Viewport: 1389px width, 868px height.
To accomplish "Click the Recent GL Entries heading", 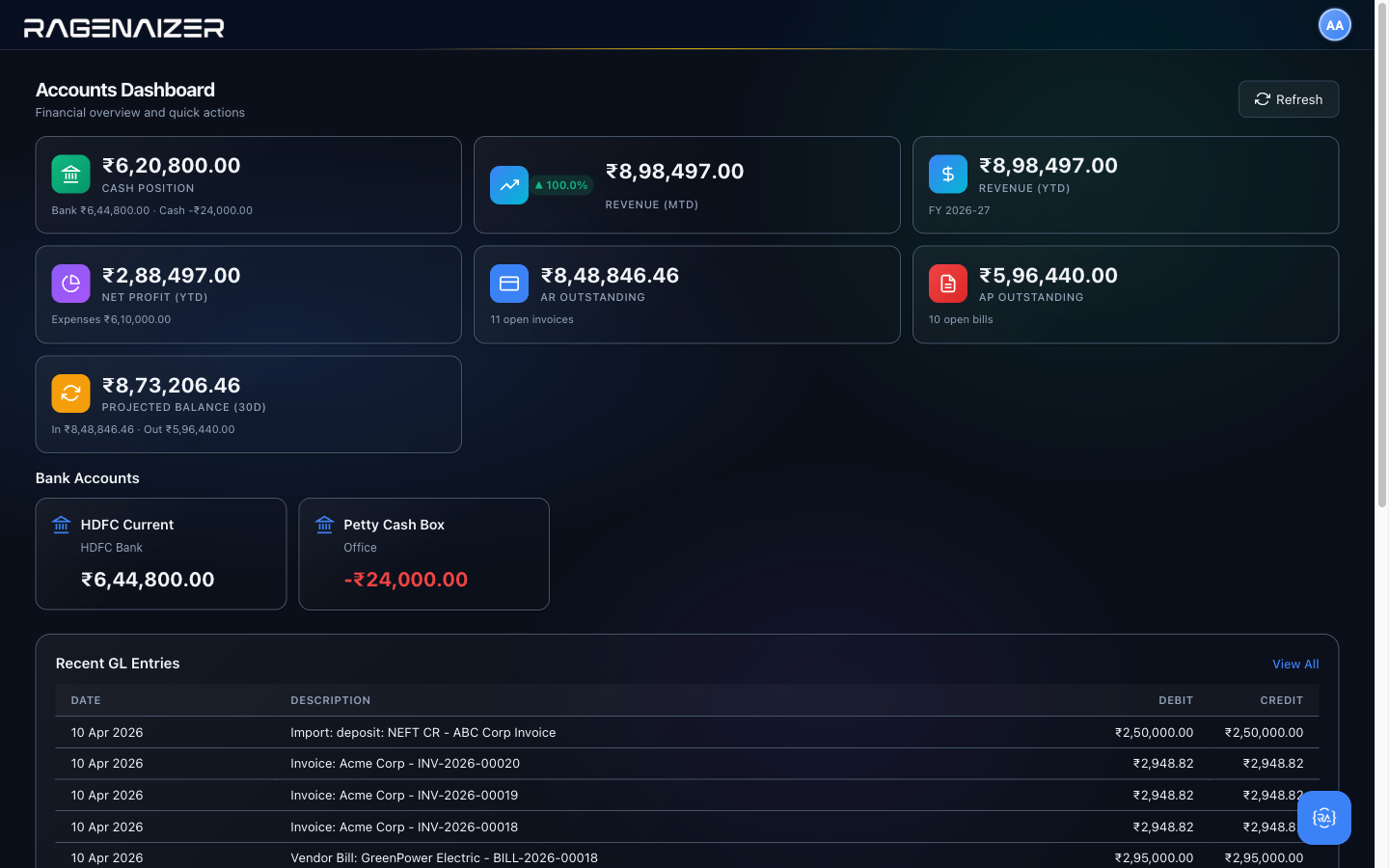I will click(118, 664).
